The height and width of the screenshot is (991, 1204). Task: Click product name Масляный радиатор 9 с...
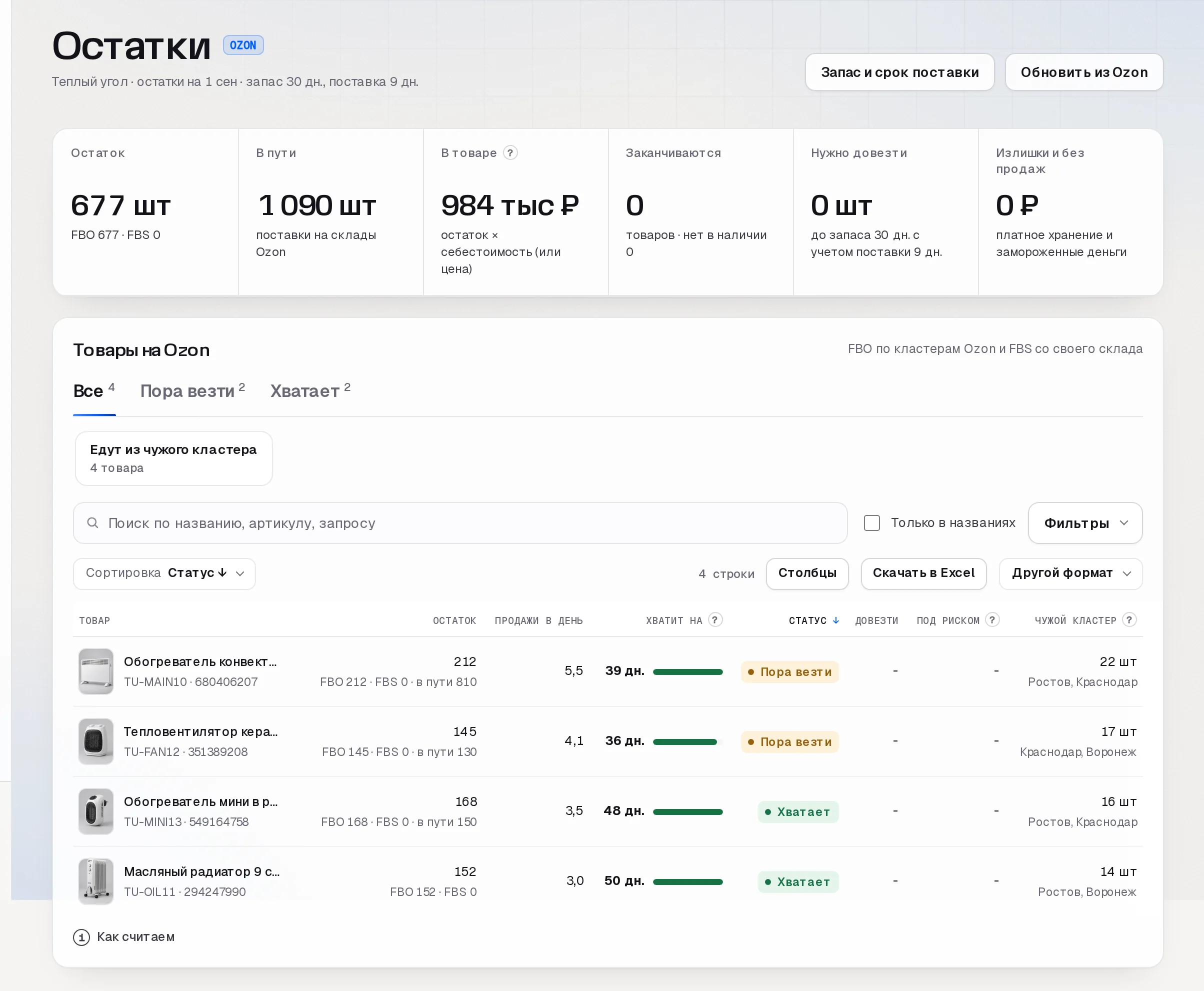pos(201,871)
